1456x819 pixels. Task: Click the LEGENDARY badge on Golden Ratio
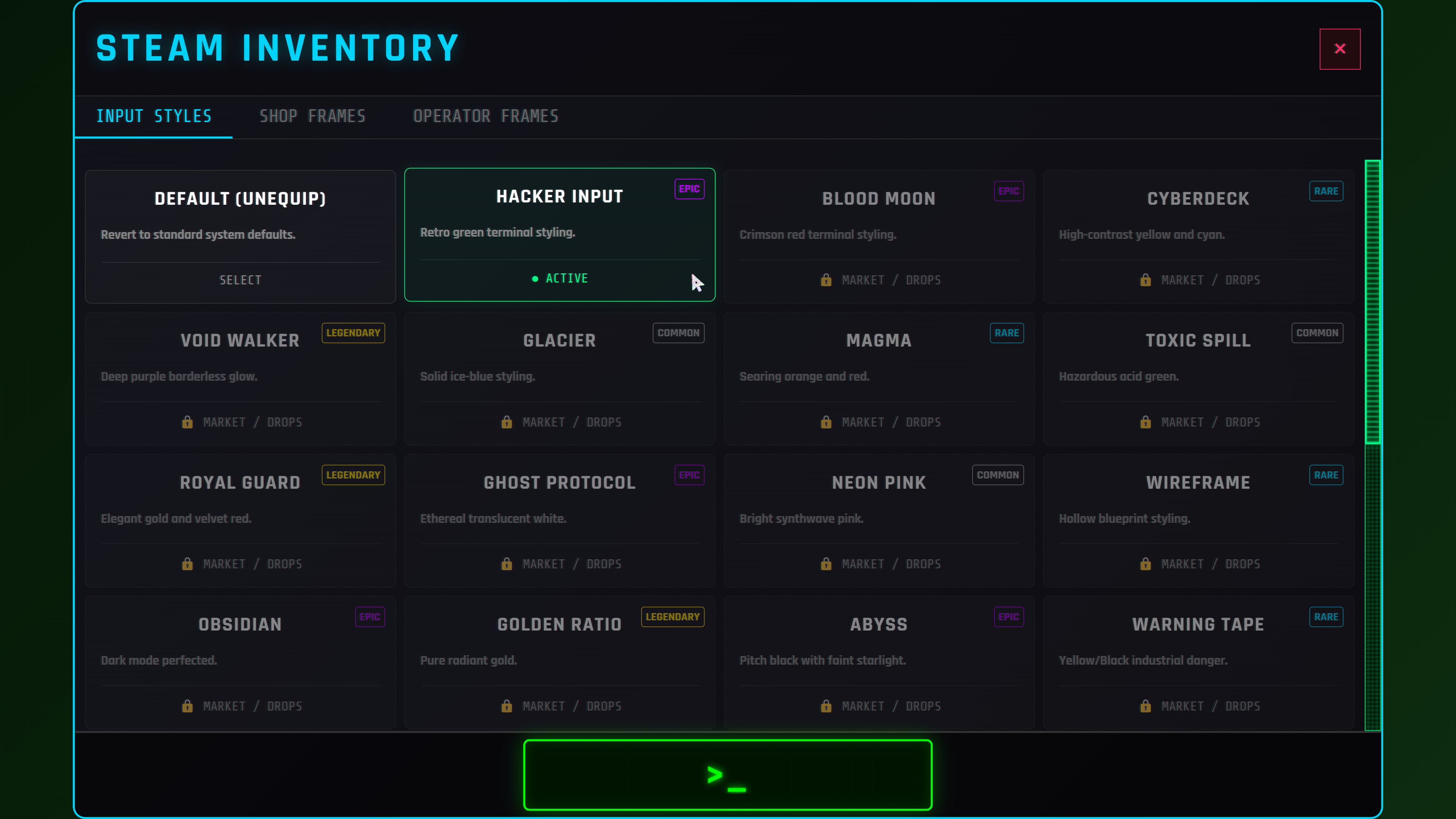pyautogui.click(x=673, y=617)
